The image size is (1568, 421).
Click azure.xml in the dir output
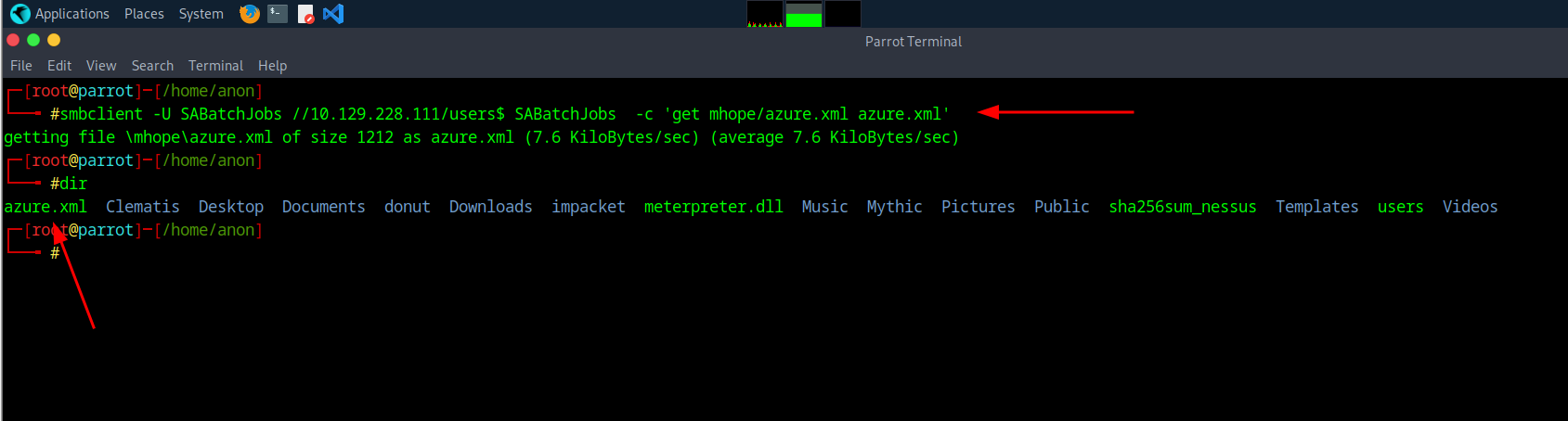(45, 207)
